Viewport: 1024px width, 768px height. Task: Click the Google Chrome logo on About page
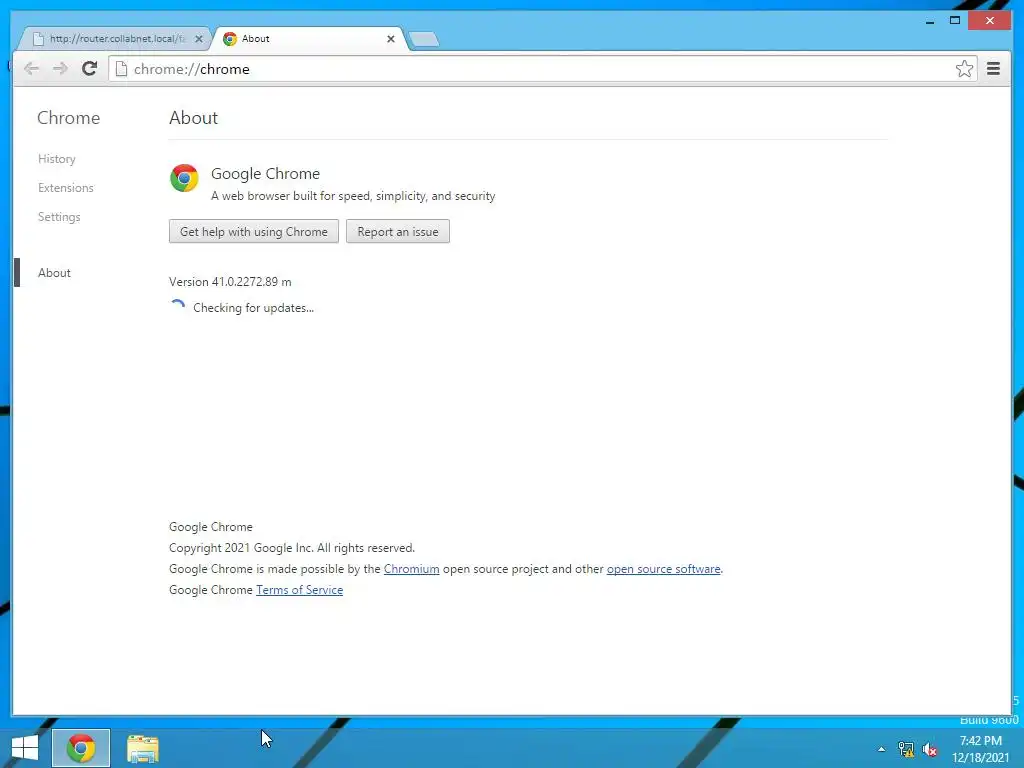point(184,178)
